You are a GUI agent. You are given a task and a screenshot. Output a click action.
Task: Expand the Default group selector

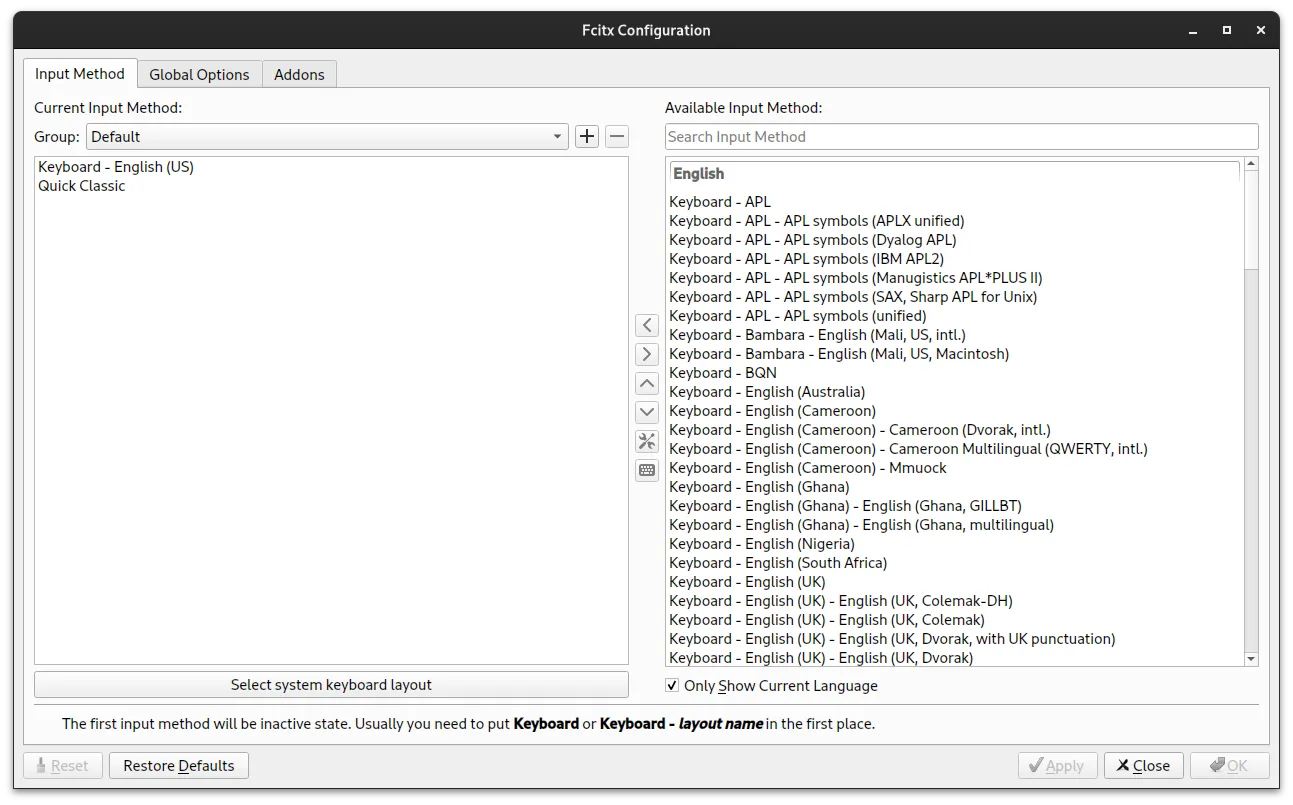click(x=556, y=136)
